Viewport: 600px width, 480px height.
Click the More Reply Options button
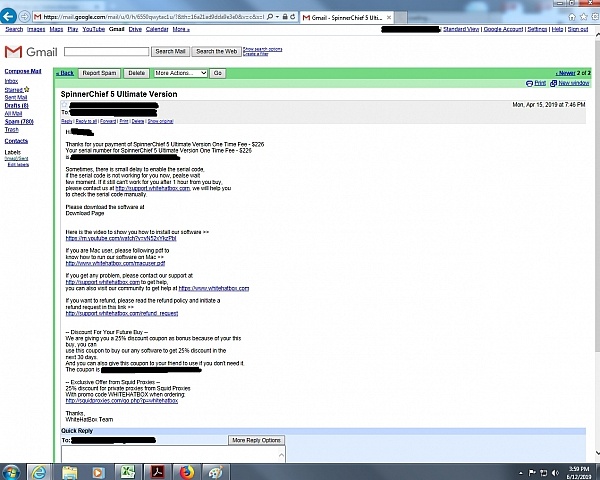click(x=257, y=440)
